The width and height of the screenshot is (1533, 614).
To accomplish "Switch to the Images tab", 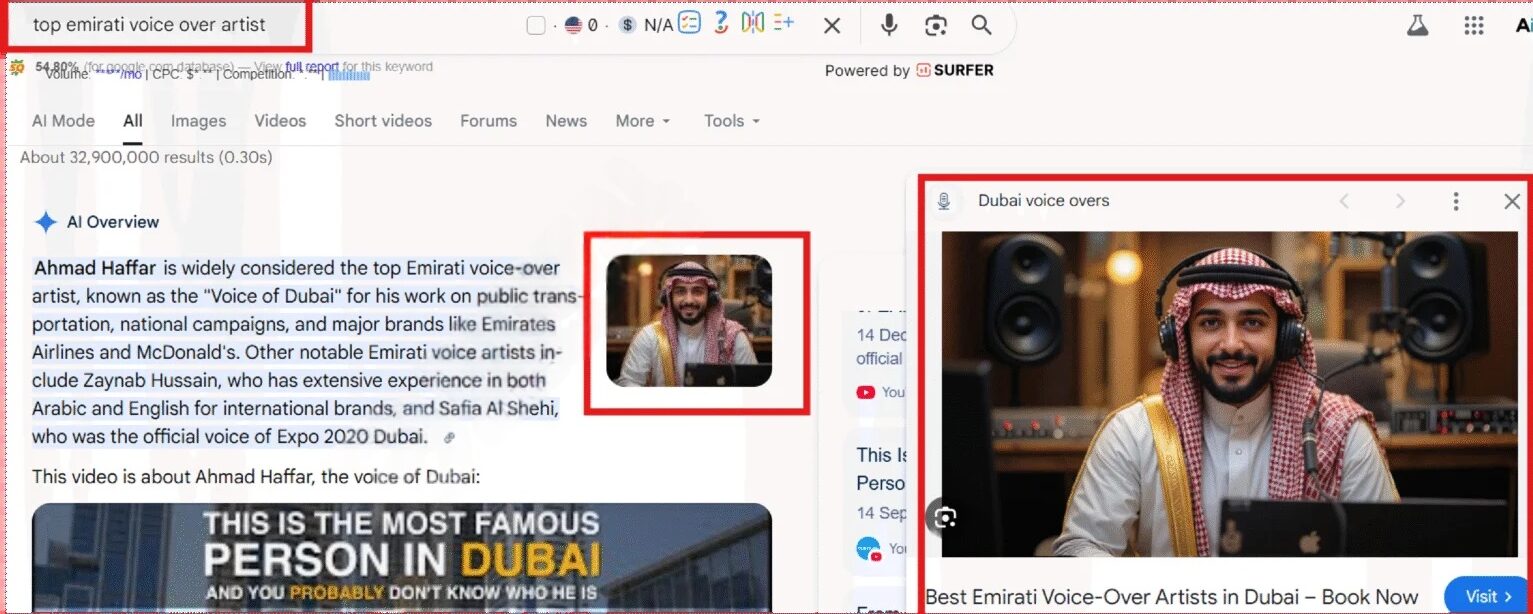I will tap(198, 121).
